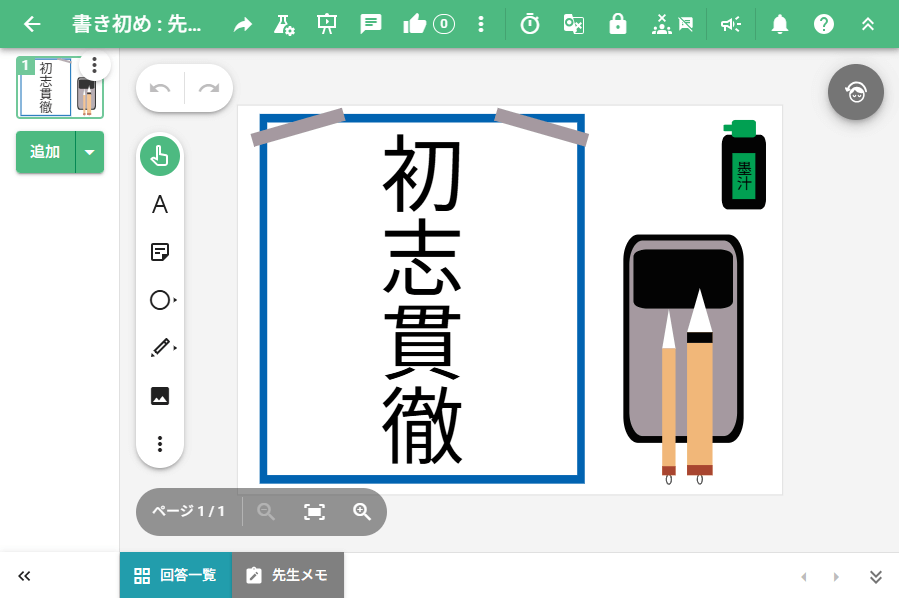
Task: Open the timer tool
Action: (x=530, y=24)
